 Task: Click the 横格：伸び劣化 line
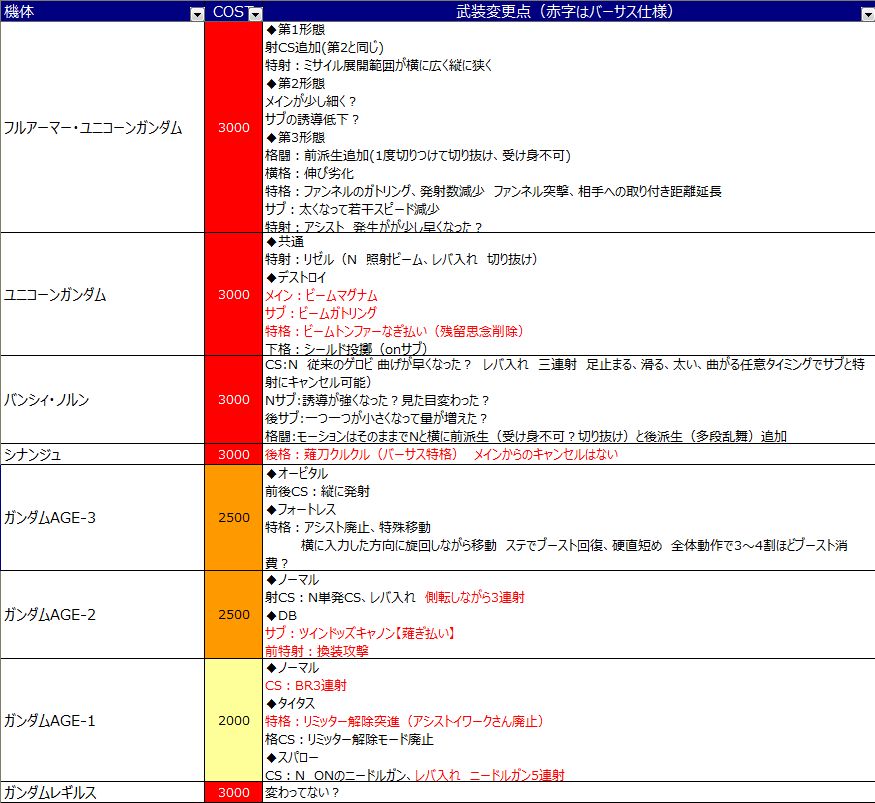[310, 173]
